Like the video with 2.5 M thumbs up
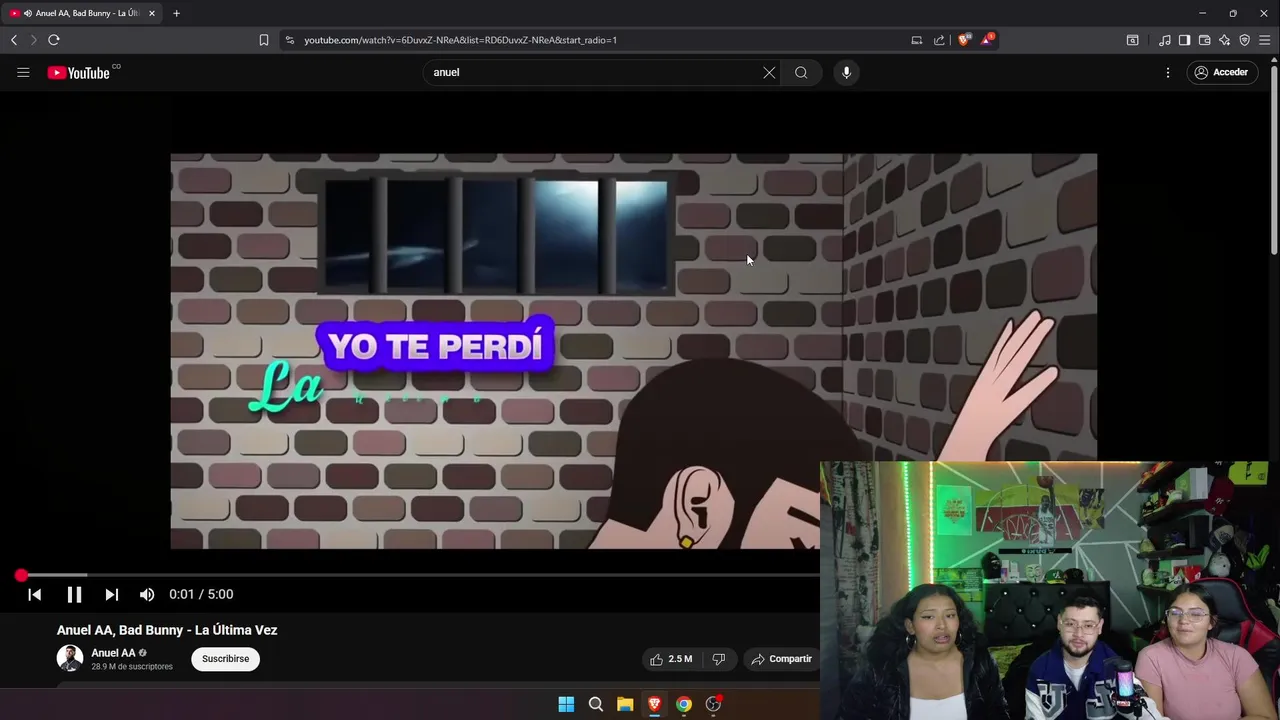1280x720 pixels. (671, 659)
